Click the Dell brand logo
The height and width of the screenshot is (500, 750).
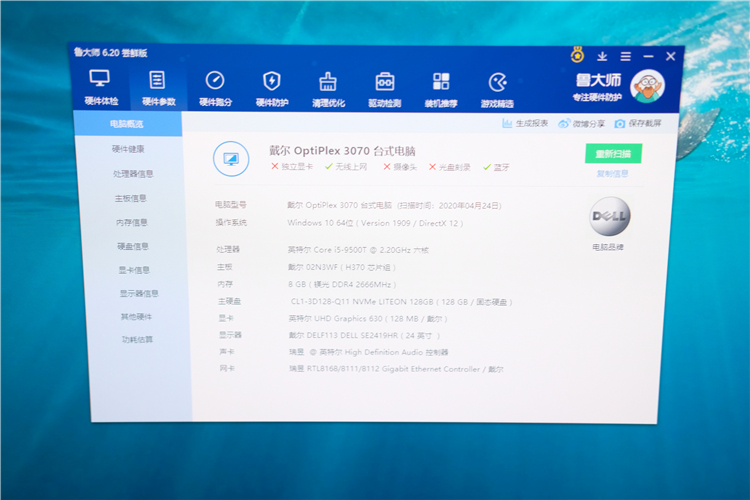(609, 216)
